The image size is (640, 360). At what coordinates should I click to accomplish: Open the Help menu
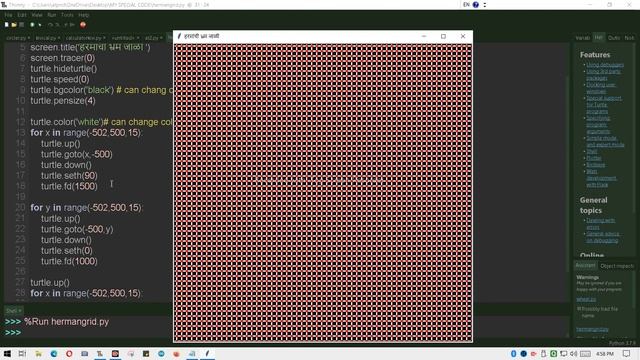84,15
